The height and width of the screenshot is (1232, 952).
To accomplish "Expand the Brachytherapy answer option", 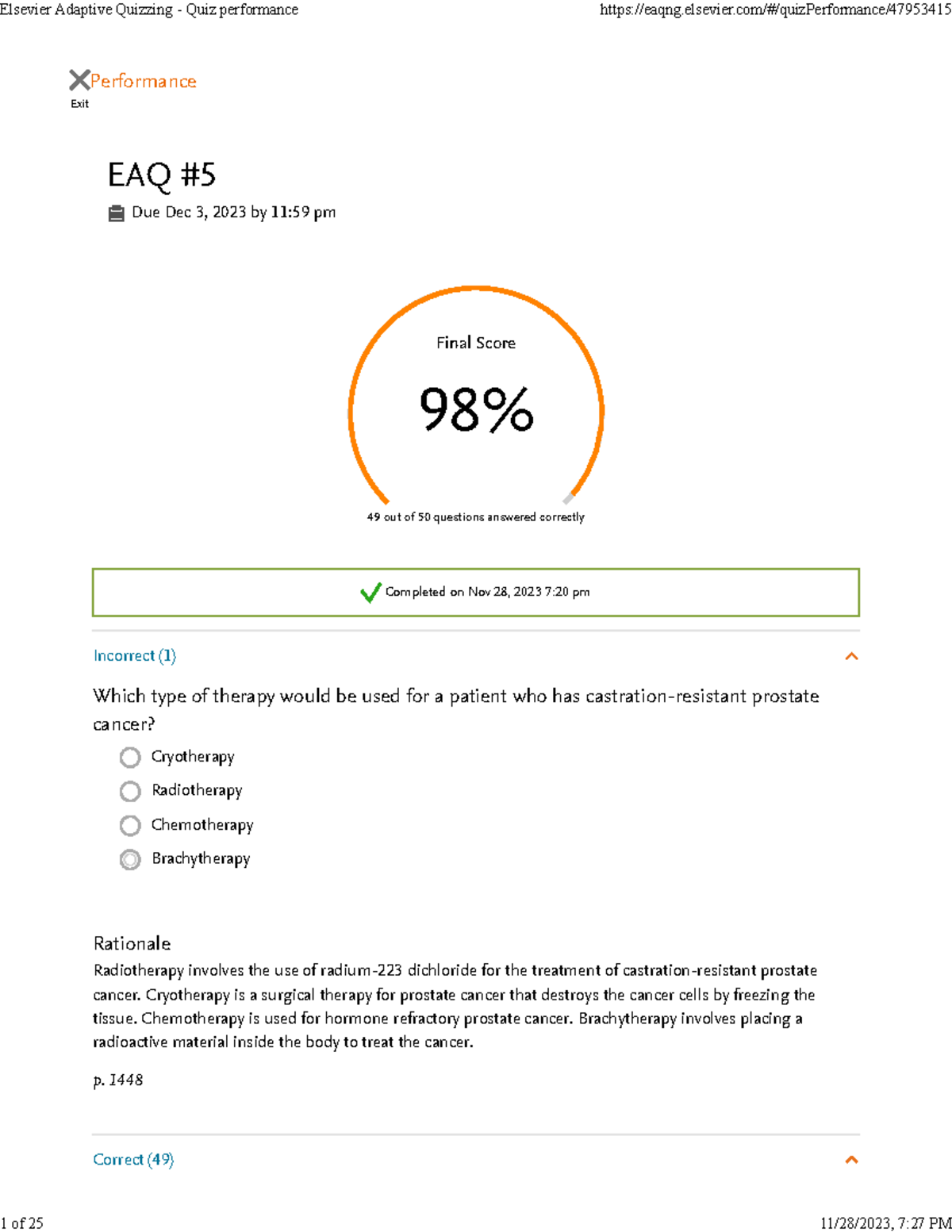I will 130,860.
